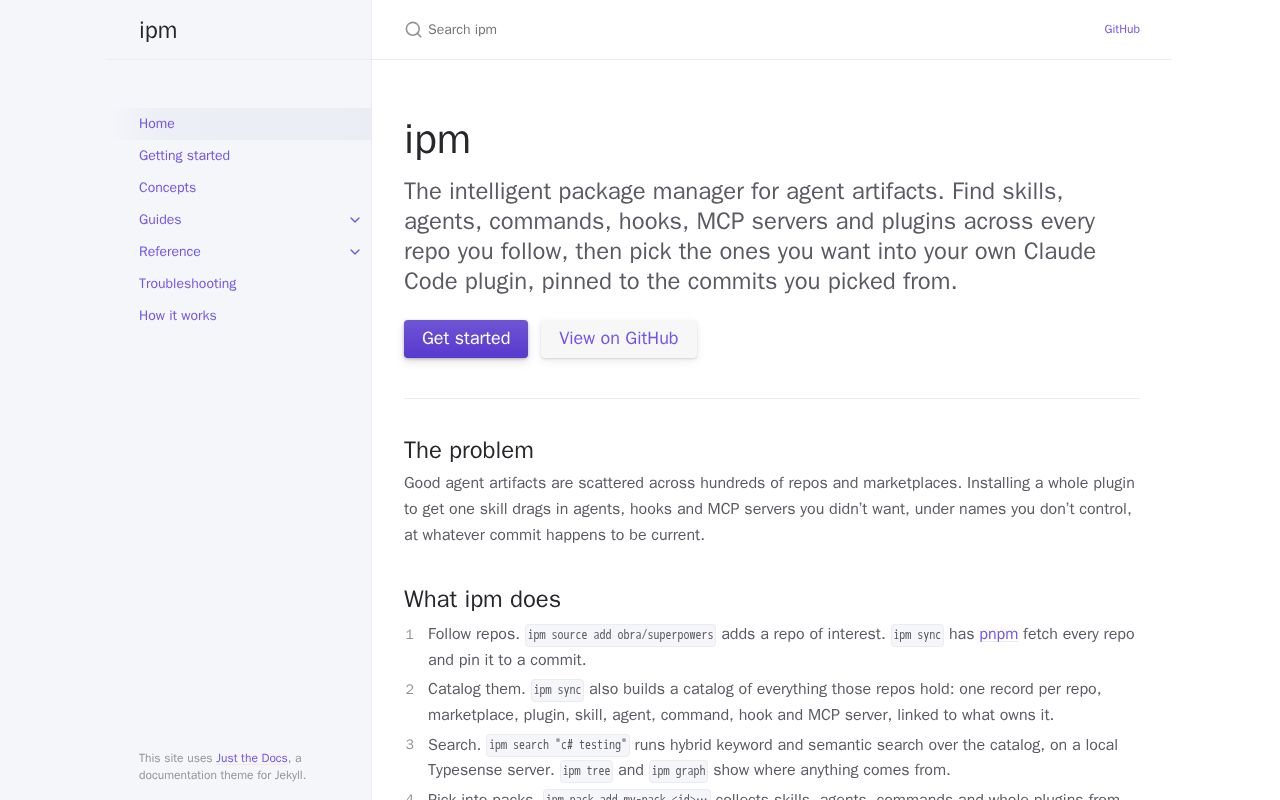Expand the Guides section chevron
This screenshot has height=800, width=1280.
click(x=355, y=220)
